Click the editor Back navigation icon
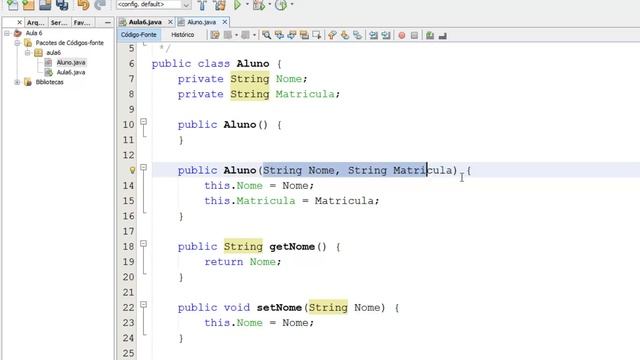 pos(228,35)
